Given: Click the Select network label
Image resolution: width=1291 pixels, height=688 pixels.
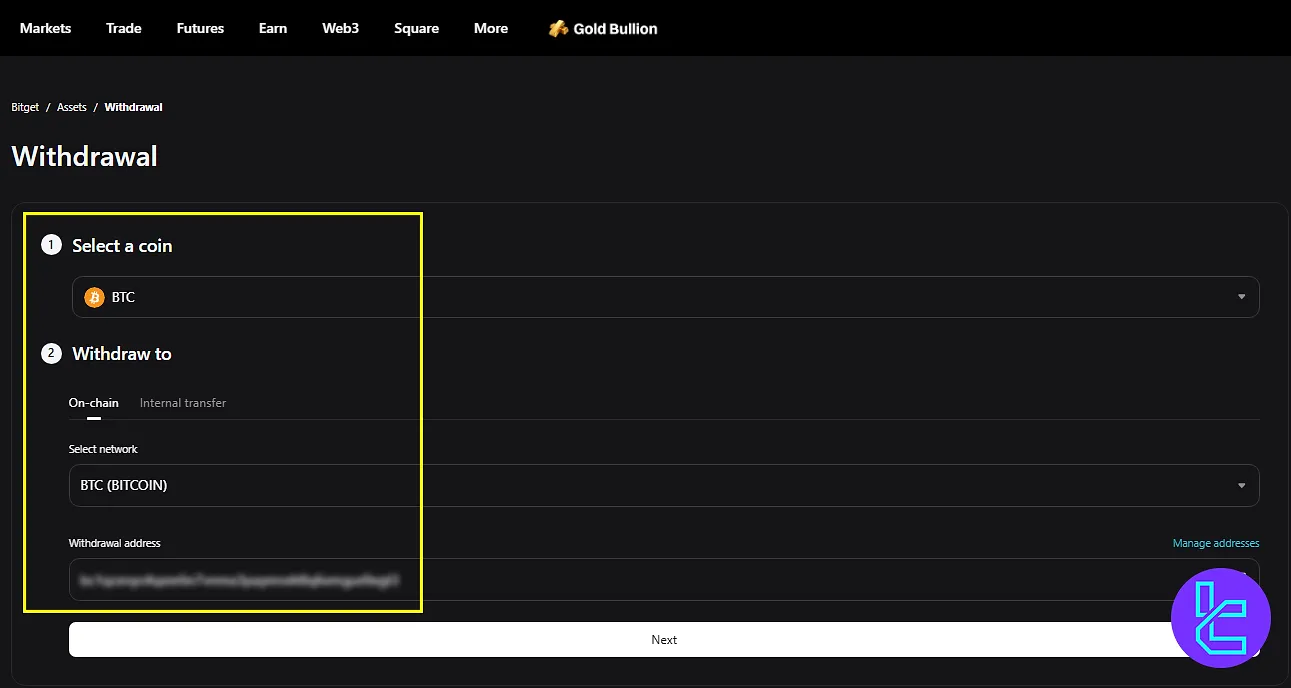Looking at the screenshot, I should click(103, 449).
